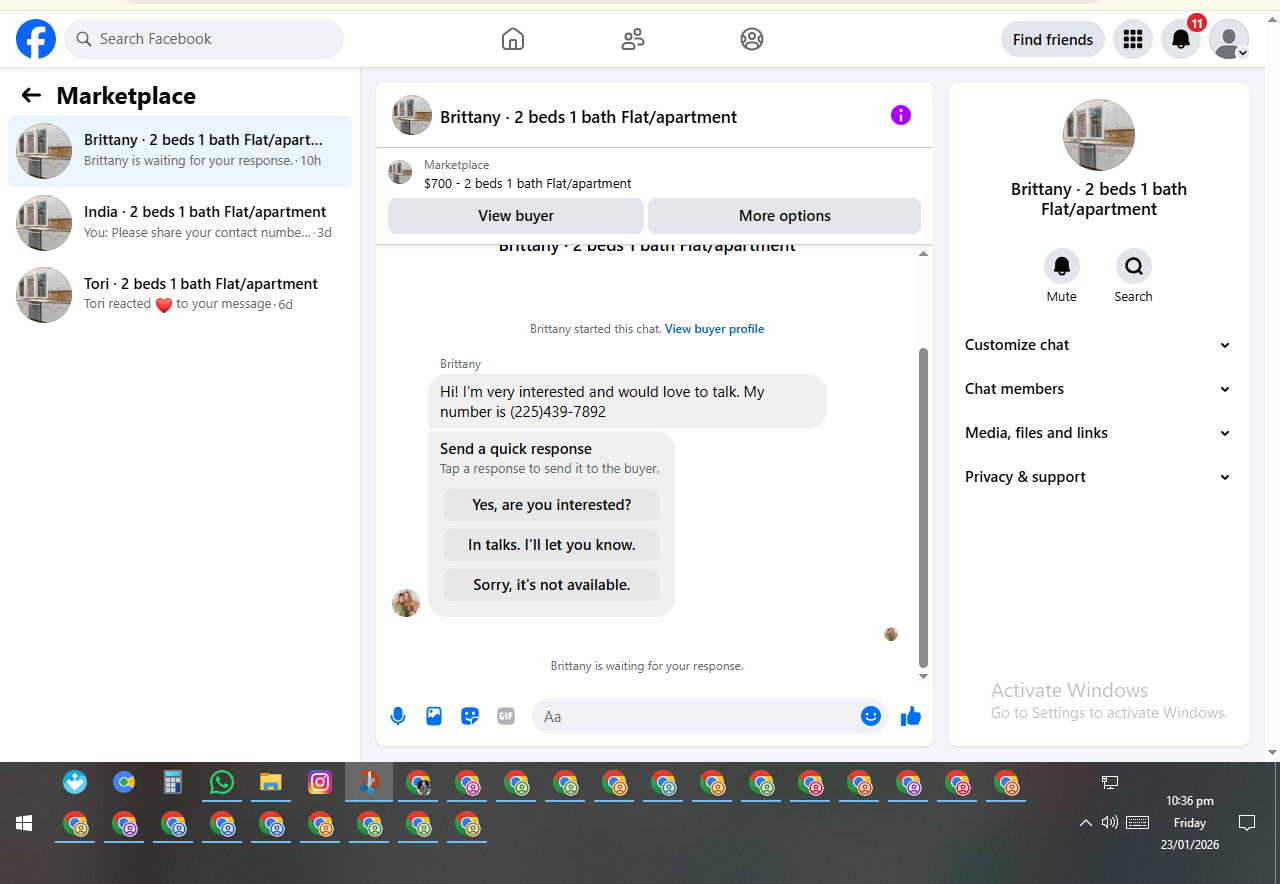1280x884 pixels.
Task: Click Brittany's avatar beside quick responses
Action: pyautogui.click(x=406, y=603)
